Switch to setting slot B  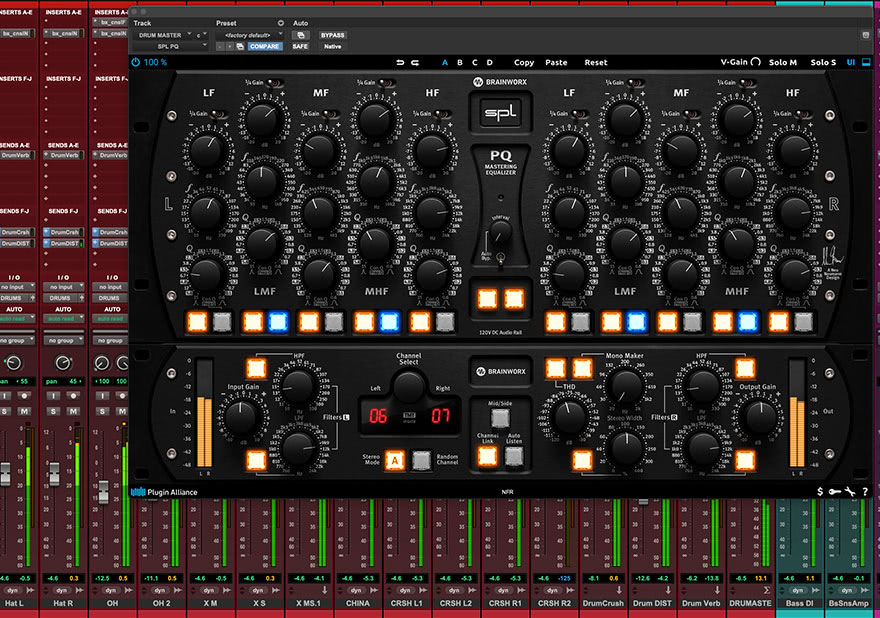tap(460, 62)
